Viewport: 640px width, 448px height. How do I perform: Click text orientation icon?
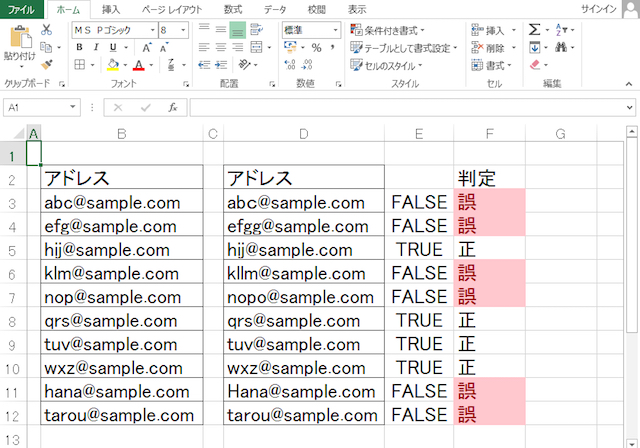(244, 64)
